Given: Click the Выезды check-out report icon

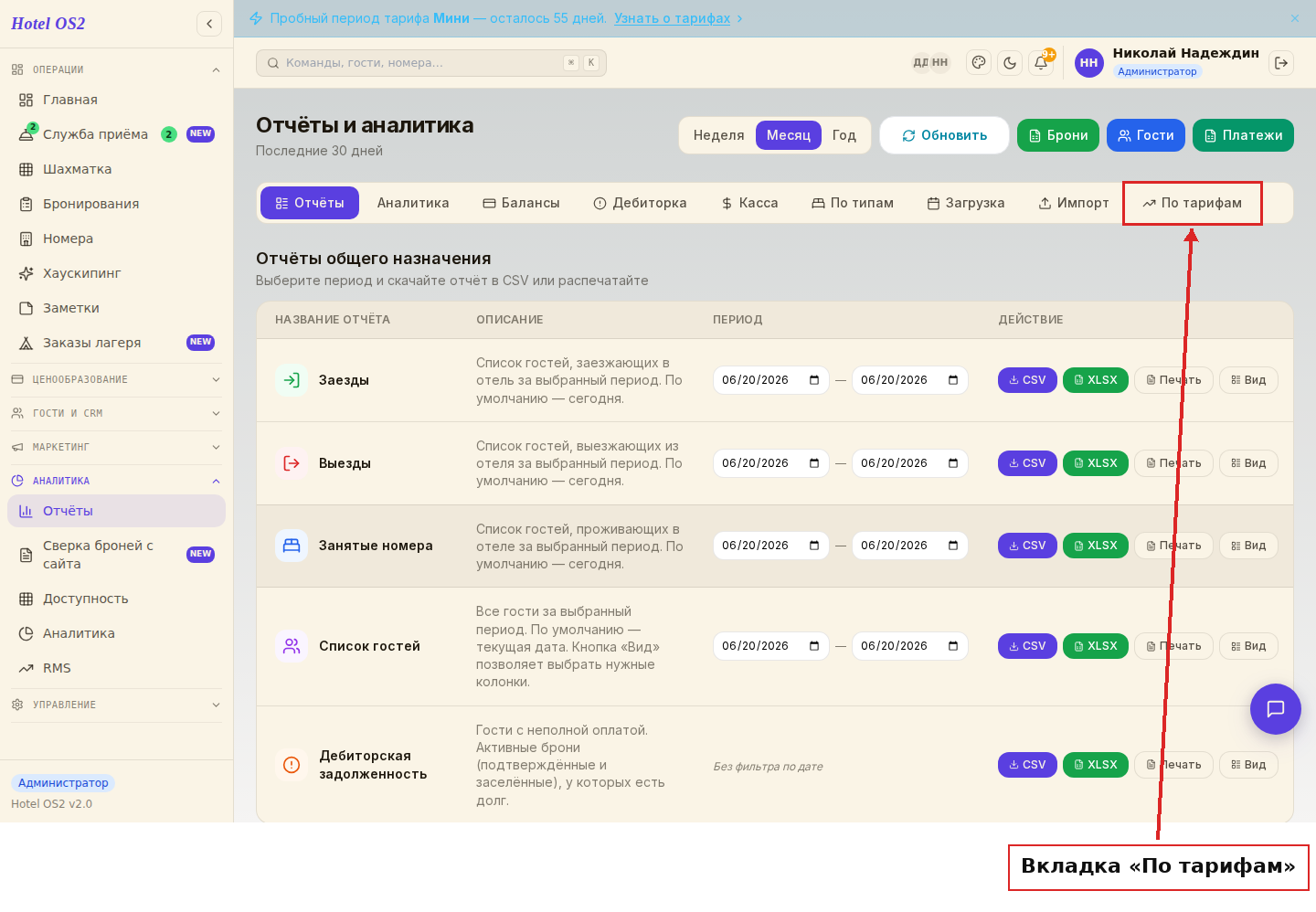Looking at the screenshot, I should tap(292, 463).
